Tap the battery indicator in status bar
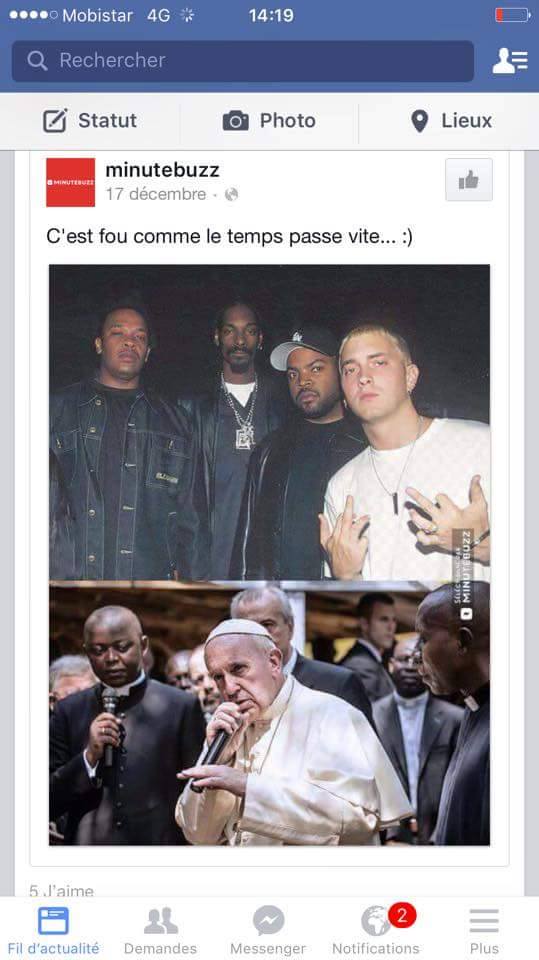Viewport: 539px width, 960px height. [x=513, y=15]
